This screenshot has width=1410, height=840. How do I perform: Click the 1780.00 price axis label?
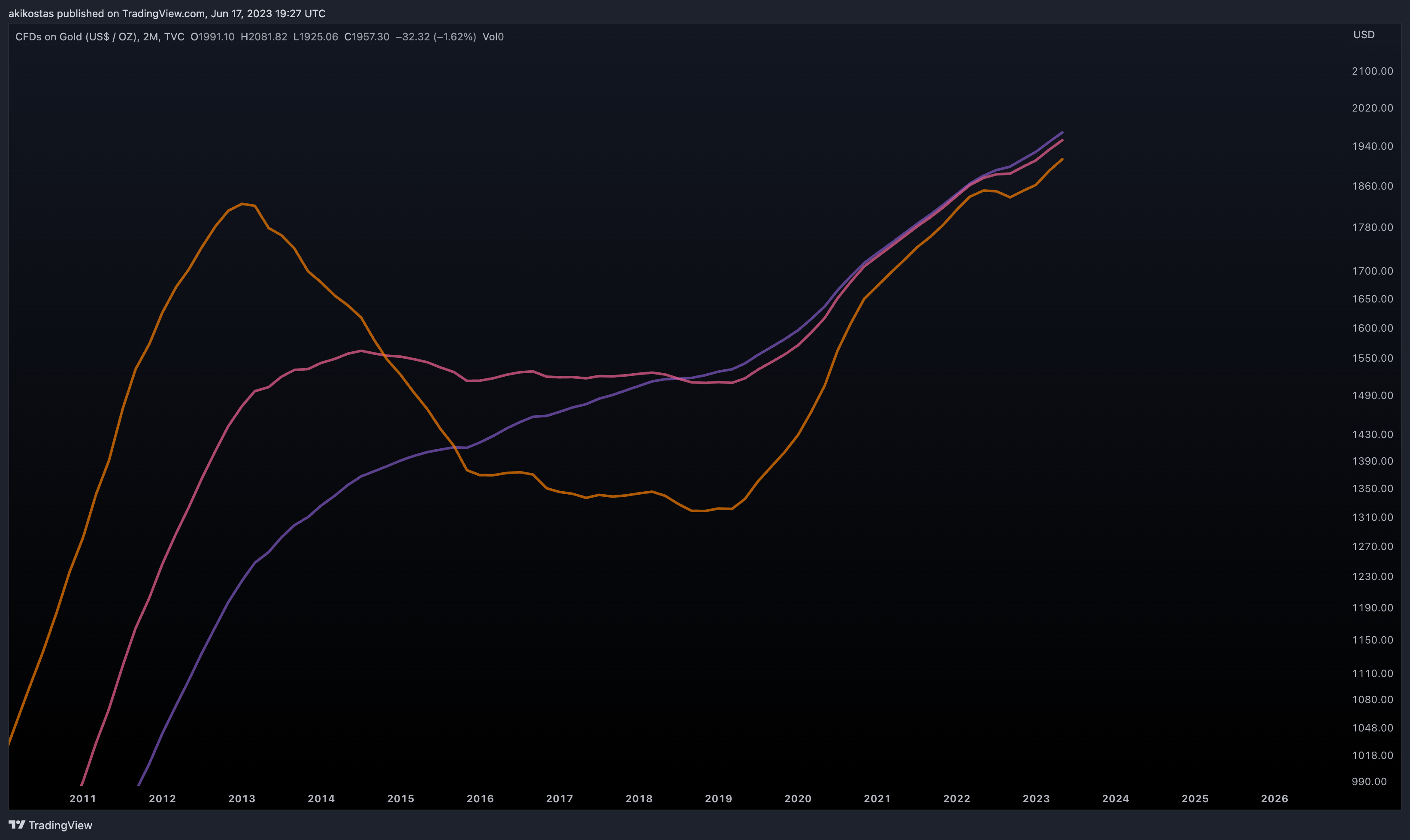click(1373, 227)
